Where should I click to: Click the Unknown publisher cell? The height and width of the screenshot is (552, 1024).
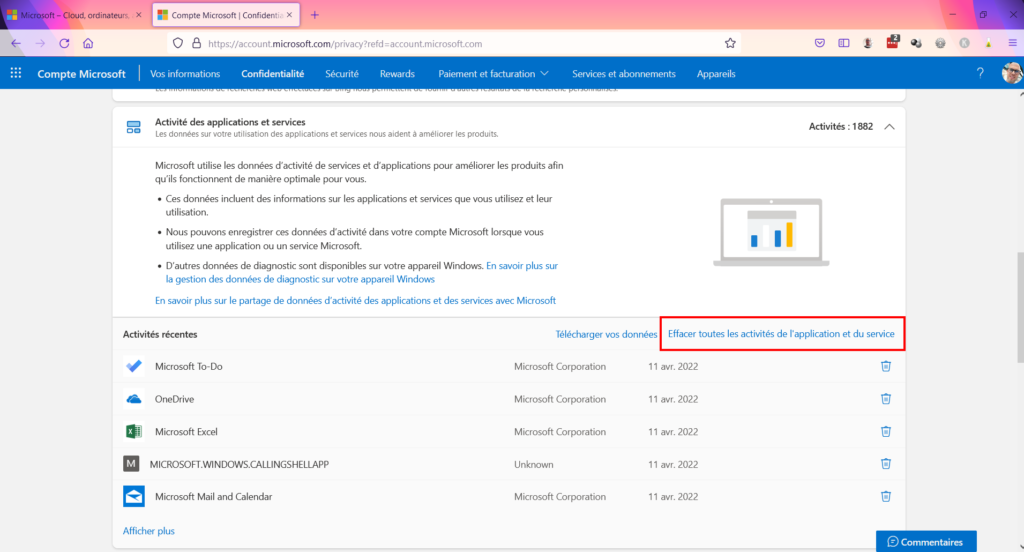point(534,464)
